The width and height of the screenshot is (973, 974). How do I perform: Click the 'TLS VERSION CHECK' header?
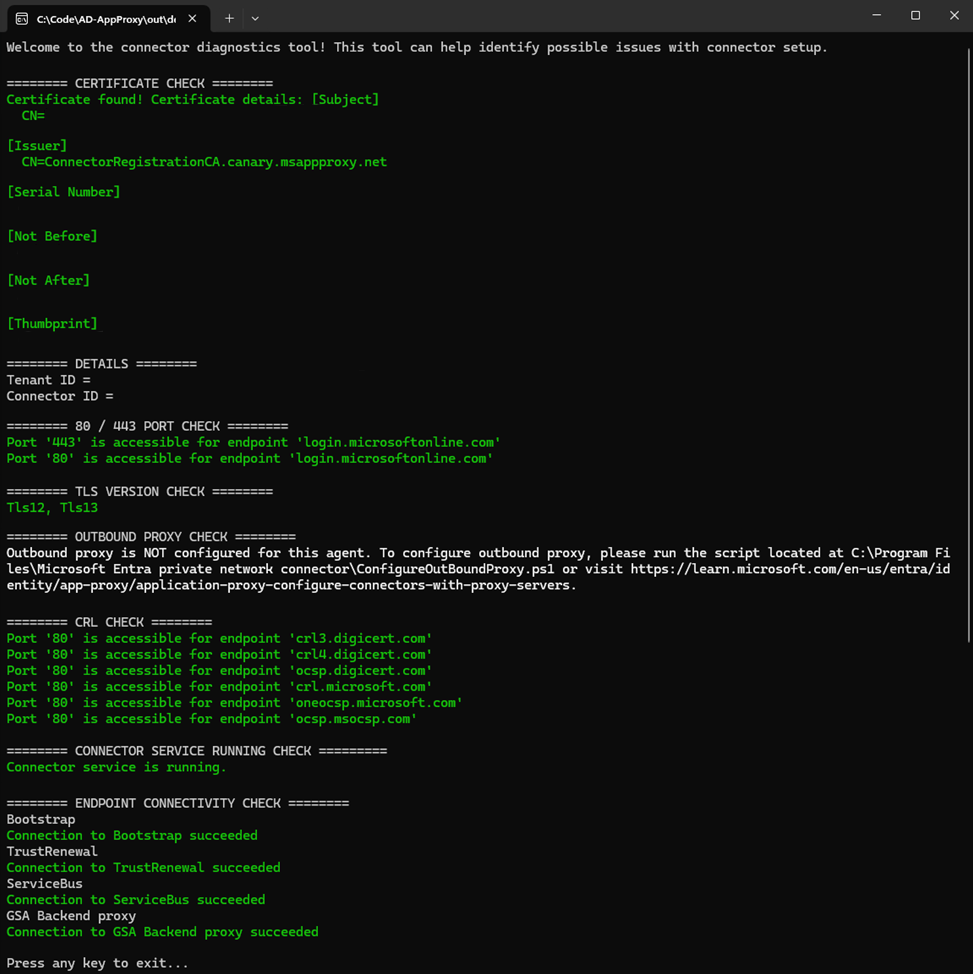(140, 491)
